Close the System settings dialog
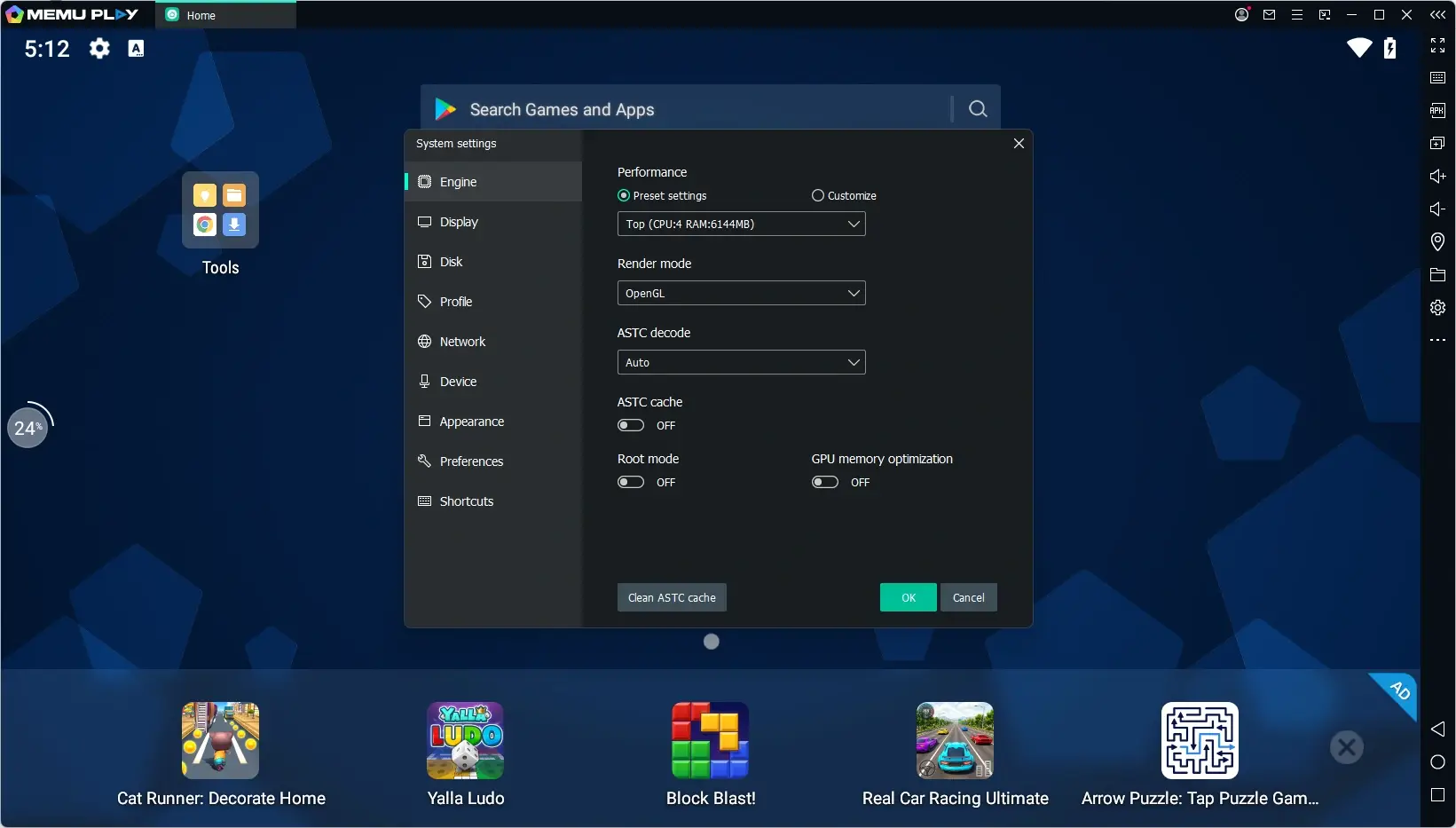This screenshot has height=828, width=1456. pos(1019,143)
